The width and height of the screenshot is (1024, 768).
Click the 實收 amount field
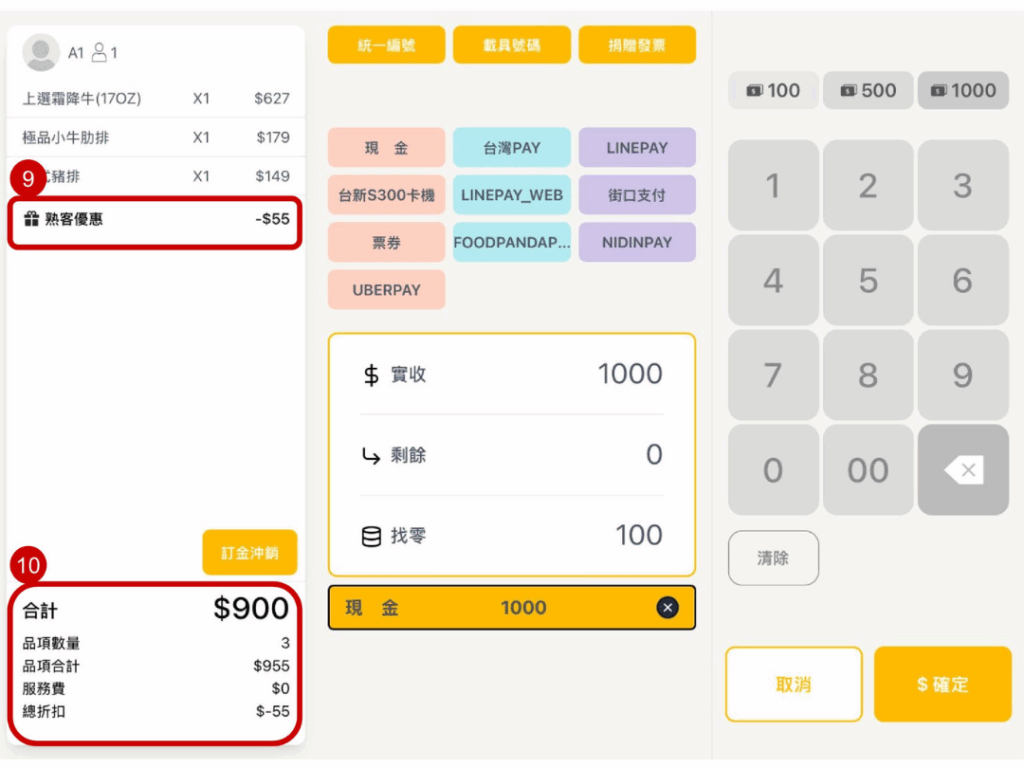[x=511, y=374]
